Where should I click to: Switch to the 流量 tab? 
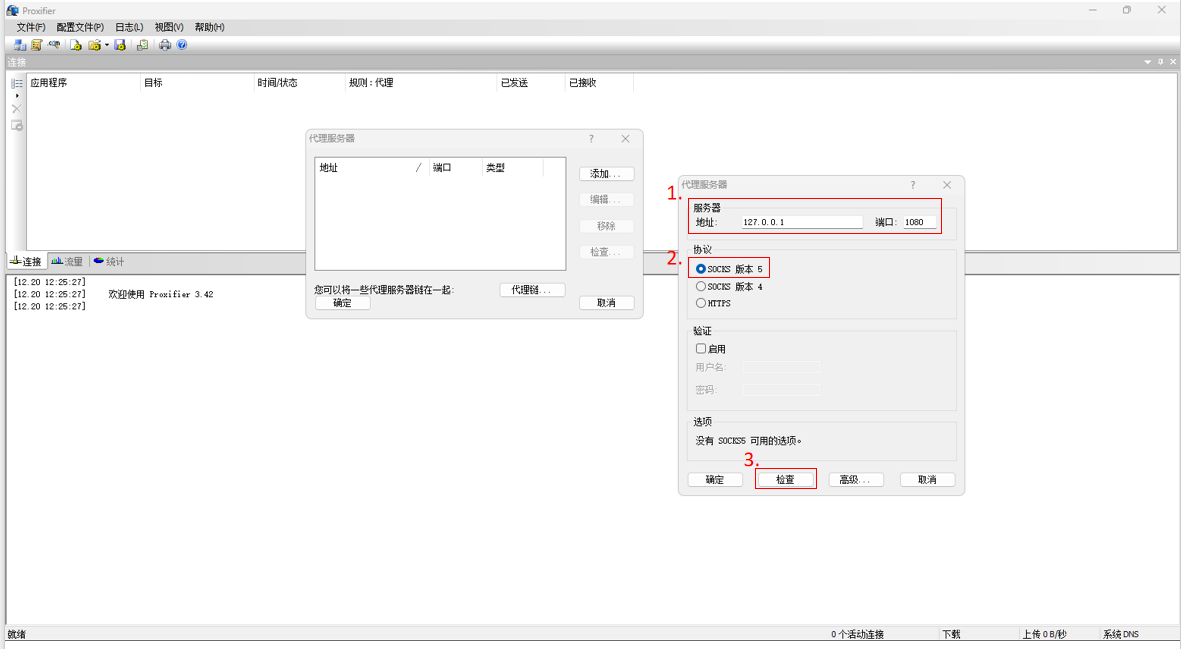(x=67, y=261)
